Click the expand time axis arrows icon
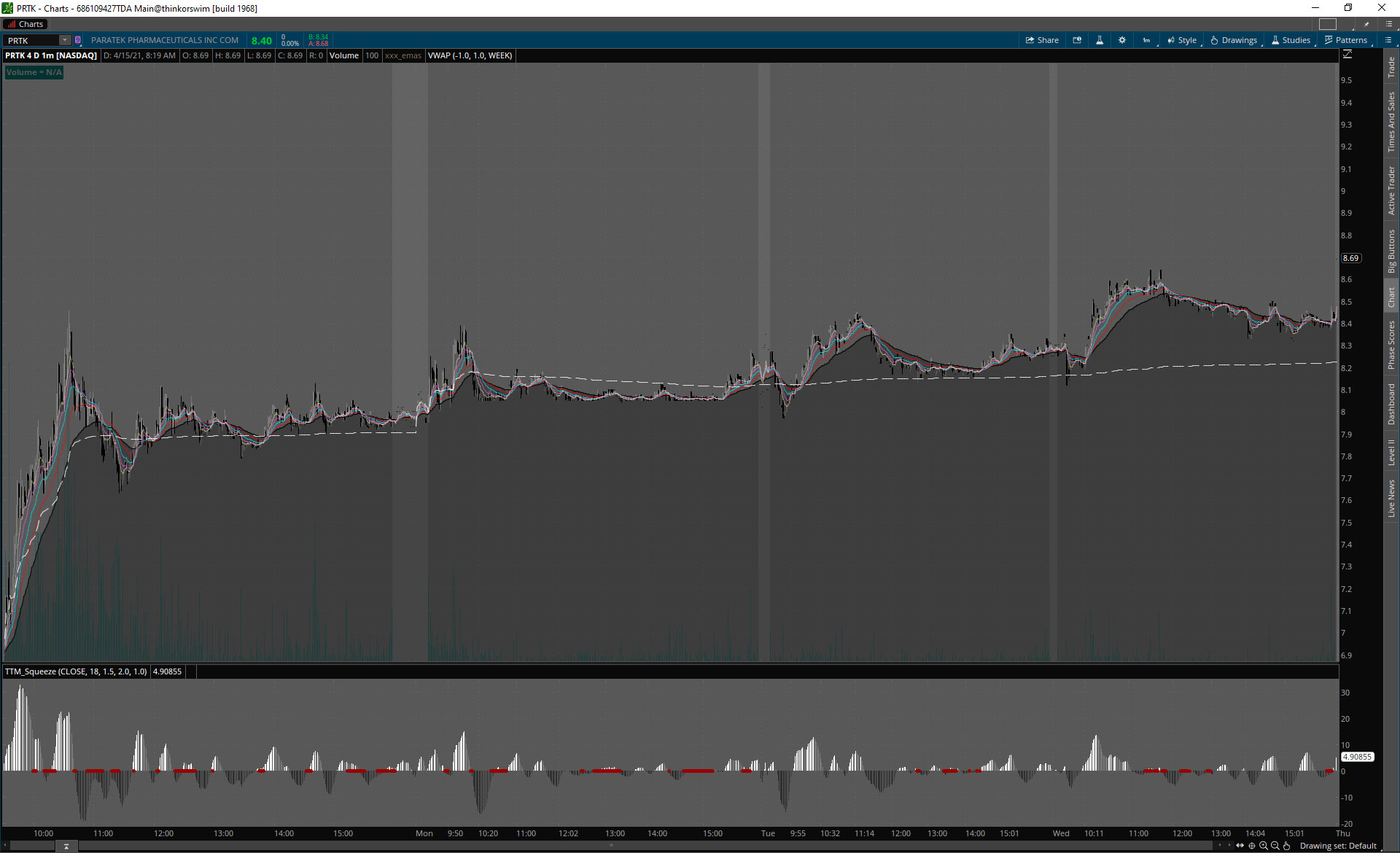 pyautogui.click(x=1240, y=846)
